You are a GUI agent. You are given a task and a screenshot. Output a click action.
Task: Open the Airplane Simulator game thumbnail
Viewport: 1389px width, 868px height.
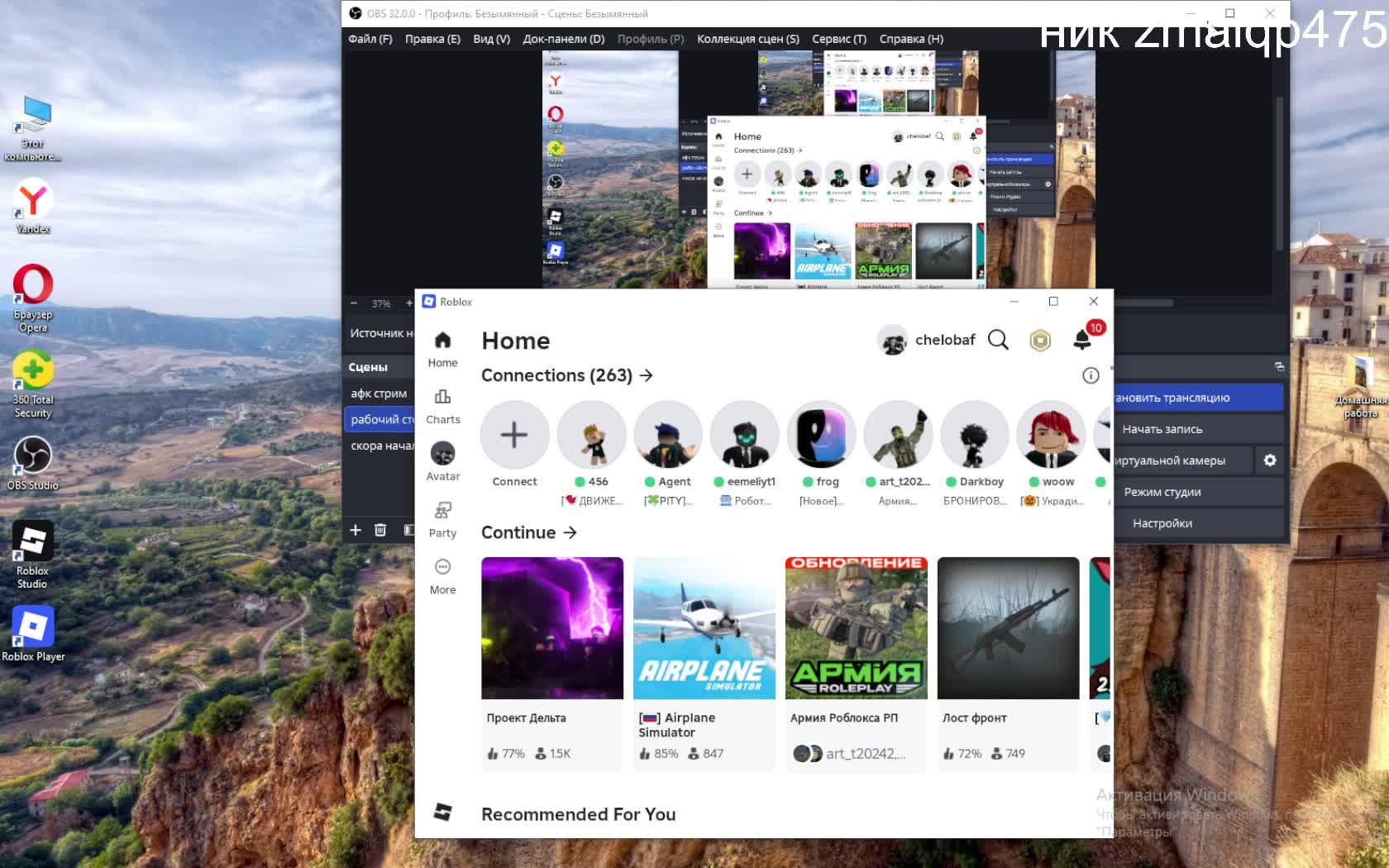tap(704, 628)
